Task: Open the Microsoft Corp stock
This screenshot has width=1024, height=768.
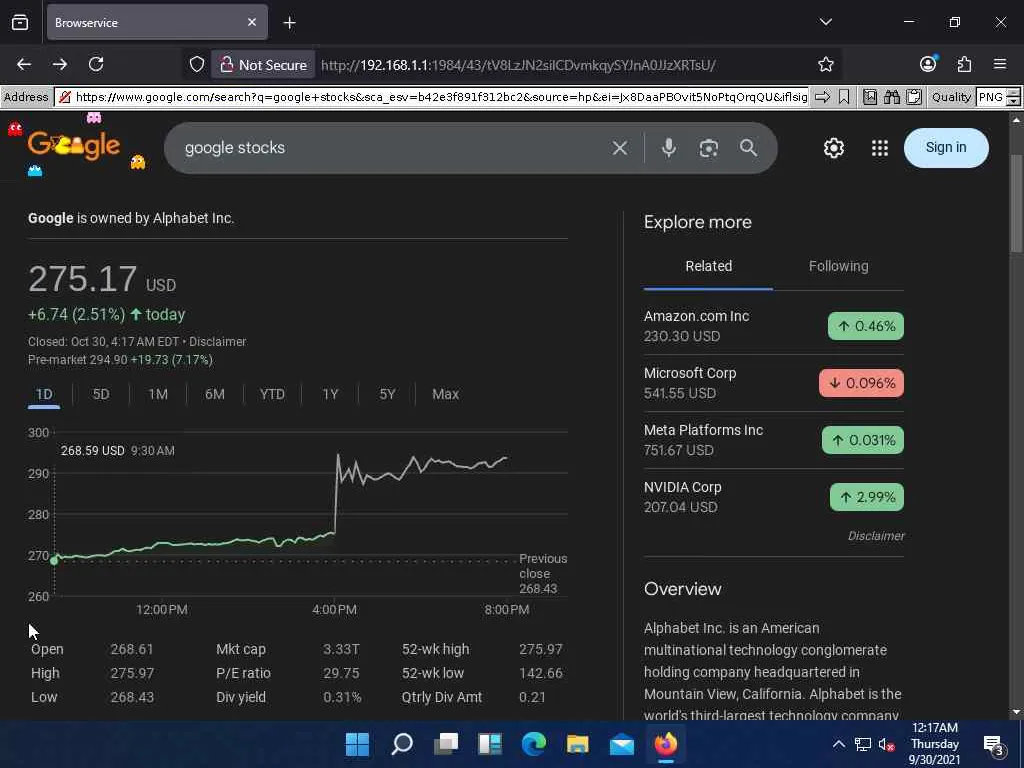Action: pyautogui.click(x=774, y=383)
